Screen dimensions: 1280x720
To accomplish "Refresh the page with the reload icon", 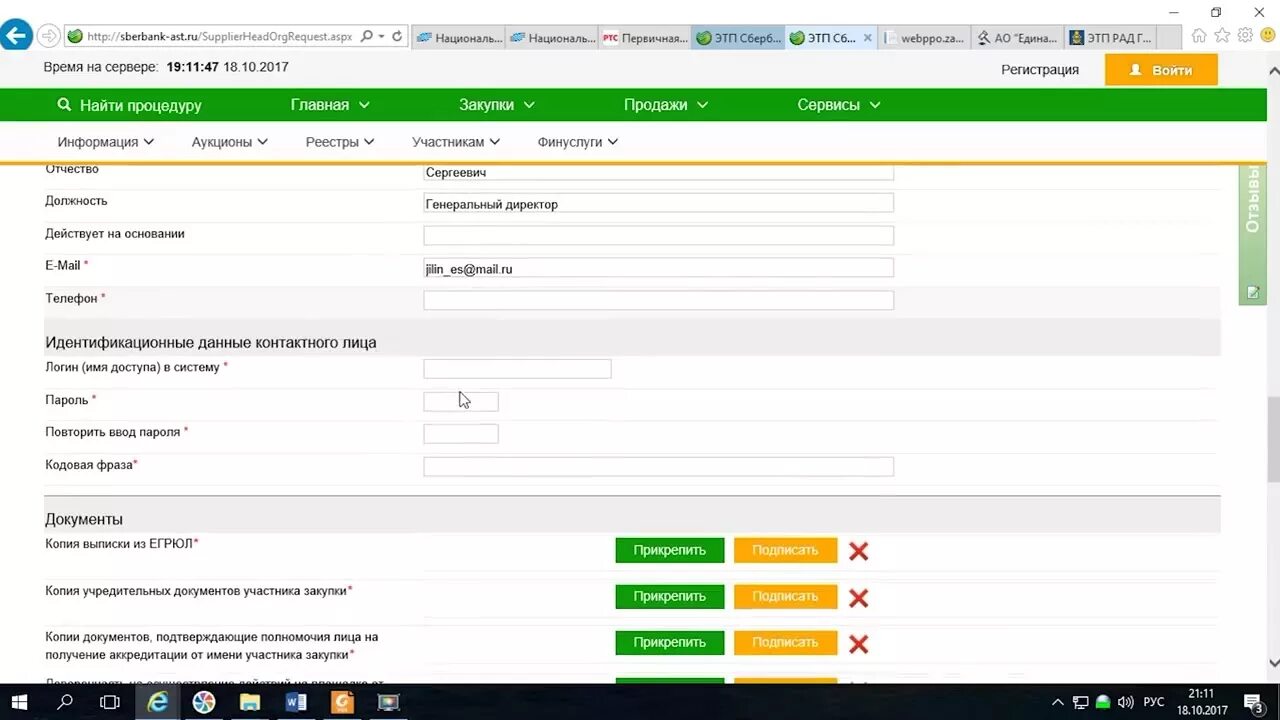I will [x=397, y=36].
